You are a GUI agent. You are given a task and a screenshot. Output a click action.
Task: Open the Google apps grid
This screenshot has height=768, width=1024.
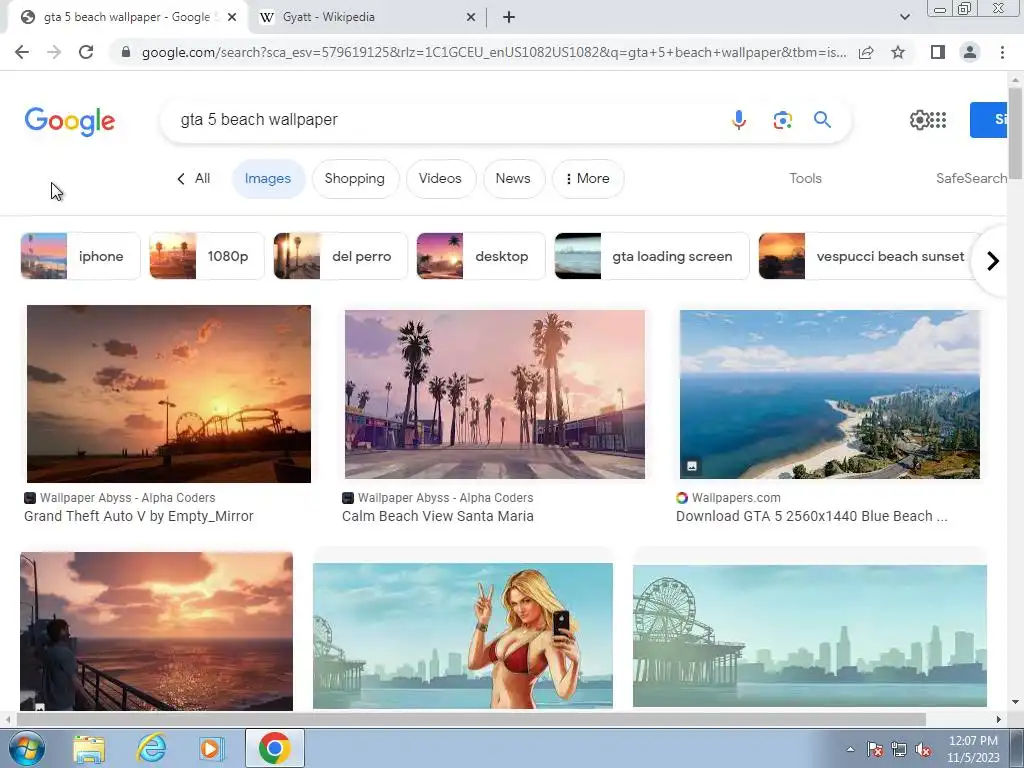[x=938, y=120]
